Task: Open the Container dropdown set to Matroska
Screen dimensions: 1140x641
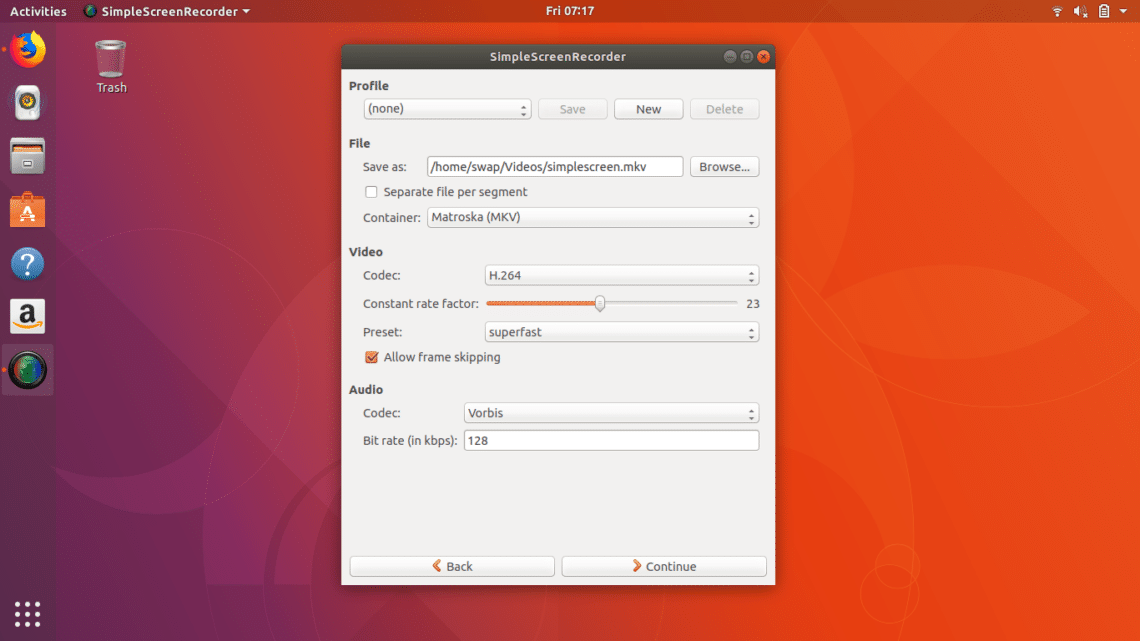Action: click(593, 217)
